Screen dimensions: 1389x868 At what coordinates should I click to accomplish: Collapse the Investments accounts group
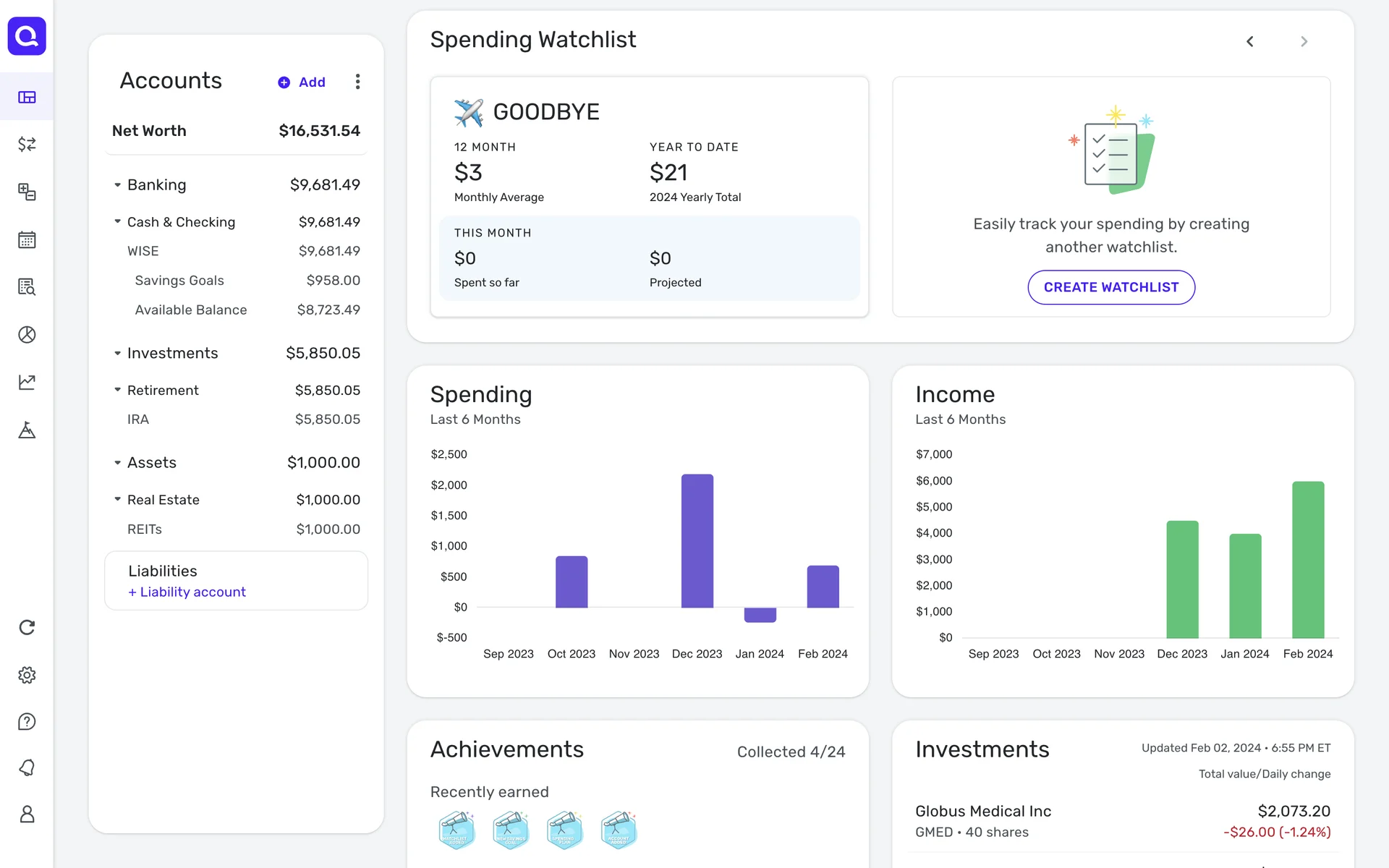[x=117, y=353]
